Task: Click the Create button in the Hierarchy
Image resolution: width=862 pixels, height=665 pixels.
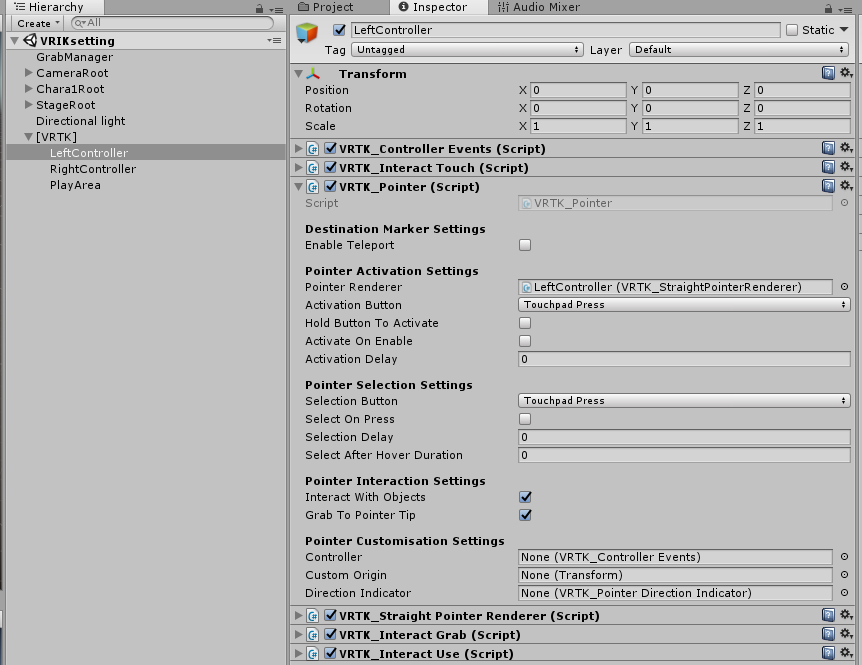Action: (x=35, y=22)
